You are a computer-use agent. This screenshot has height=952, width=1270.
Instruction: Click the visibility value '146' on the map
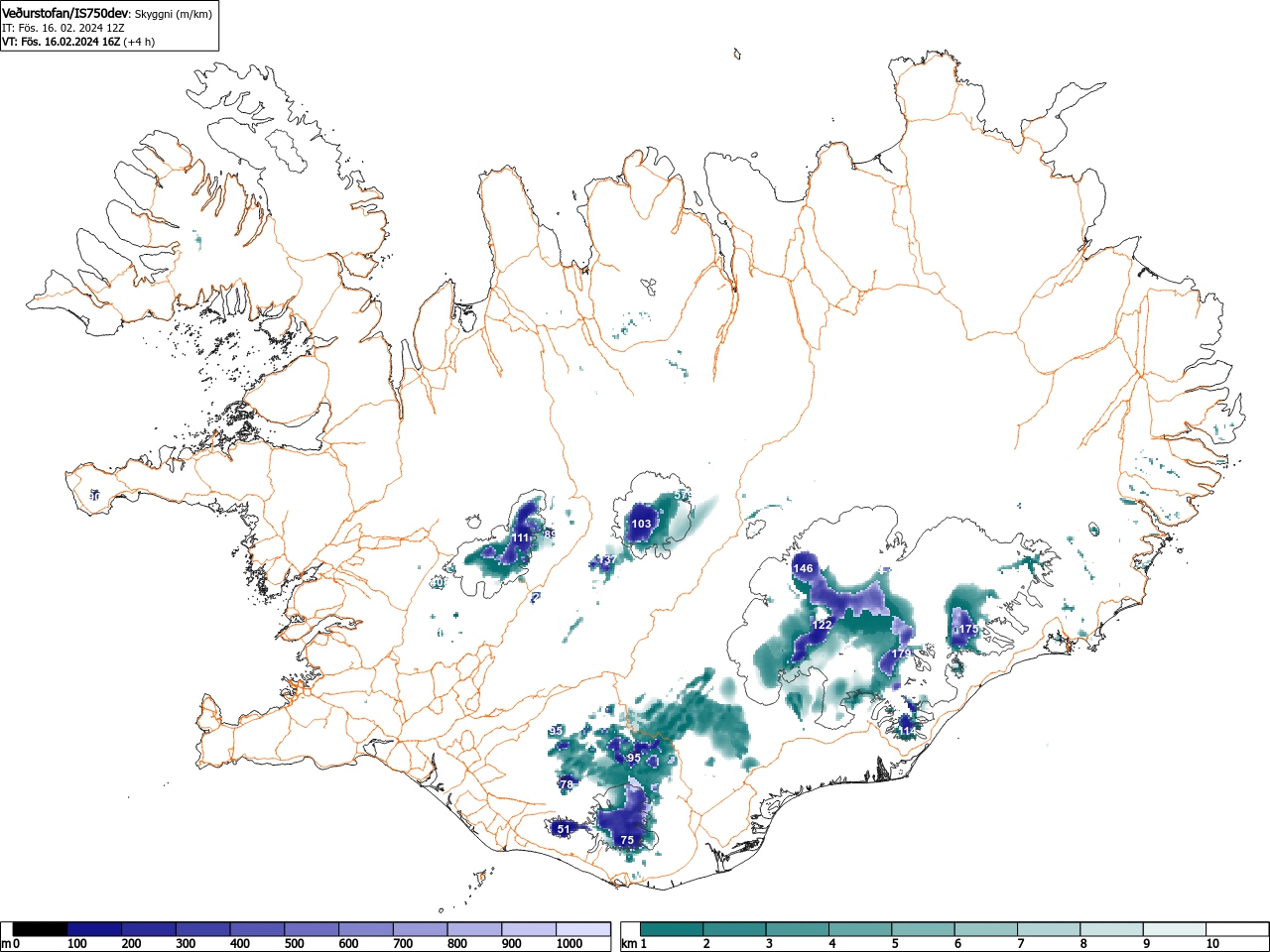tap(804, 568)
